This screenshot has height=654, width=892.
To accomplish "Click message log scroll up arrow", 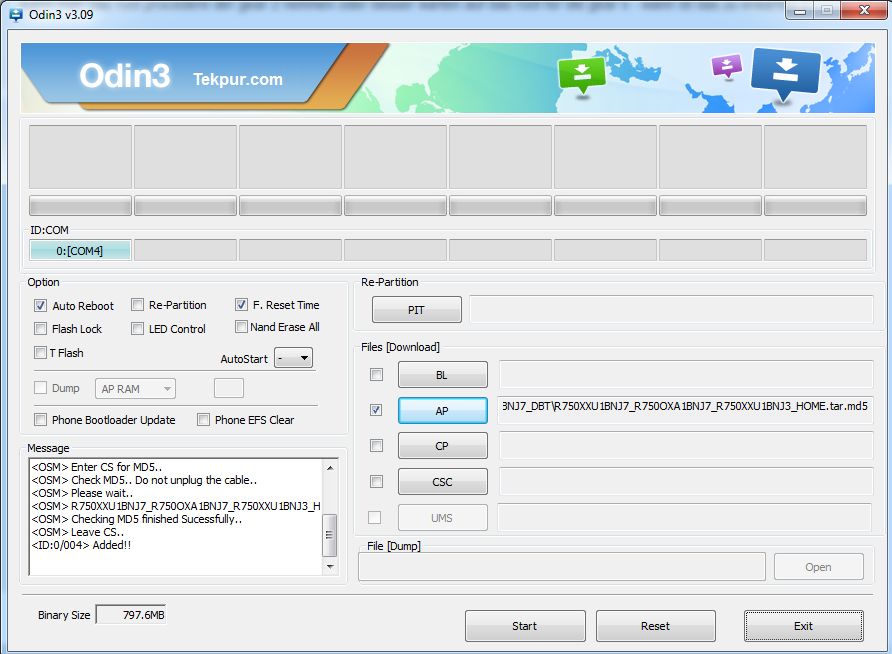I will pos(330,467).
